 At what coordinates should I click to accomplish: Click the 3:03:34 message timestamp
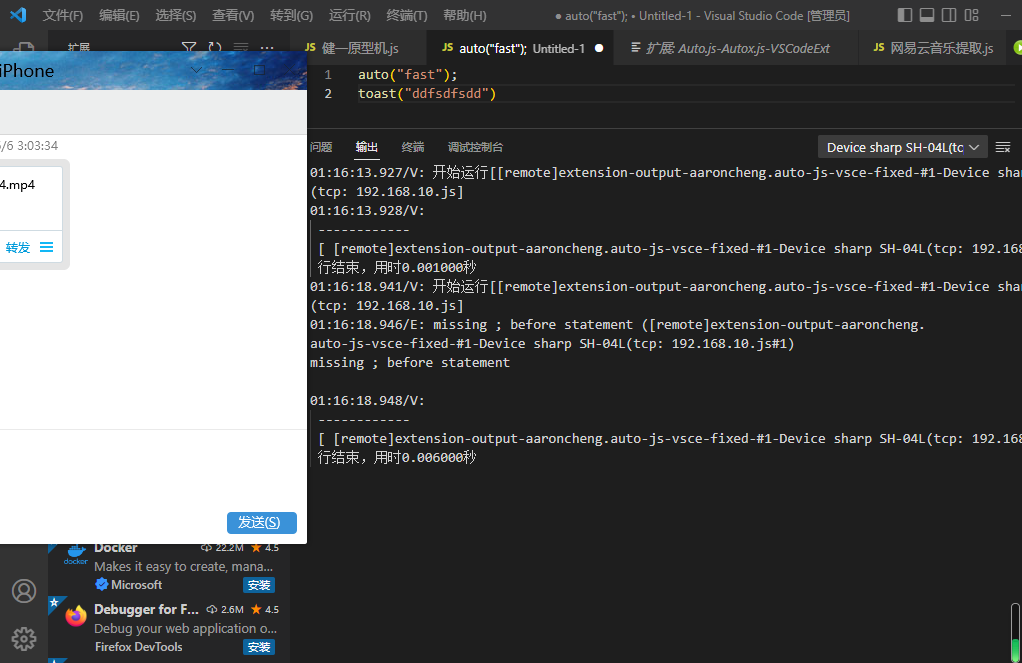point(37,145)
